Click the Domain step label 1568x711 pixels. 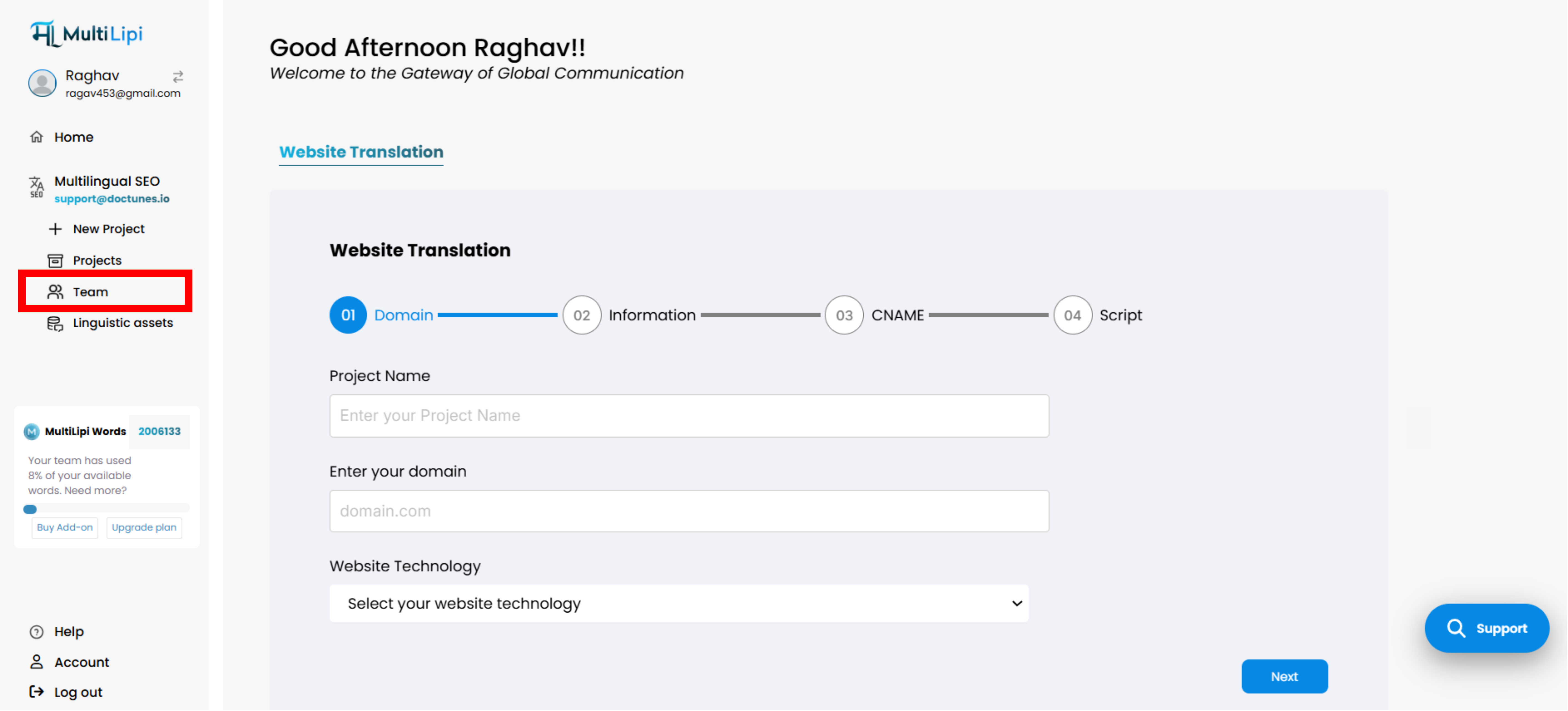tap(404, 315)
